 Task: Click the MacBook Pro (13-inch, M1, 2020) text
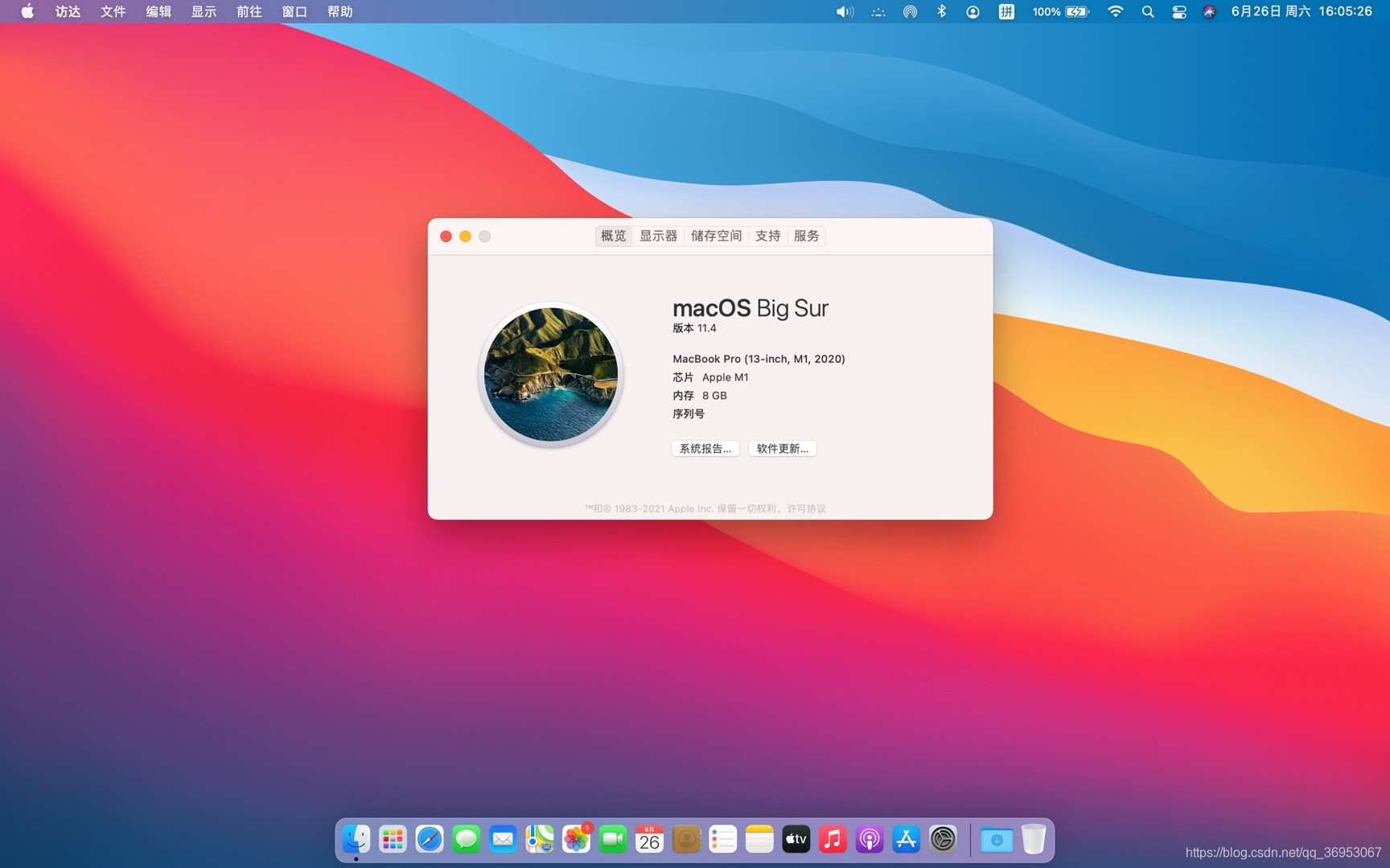[759, 359]
